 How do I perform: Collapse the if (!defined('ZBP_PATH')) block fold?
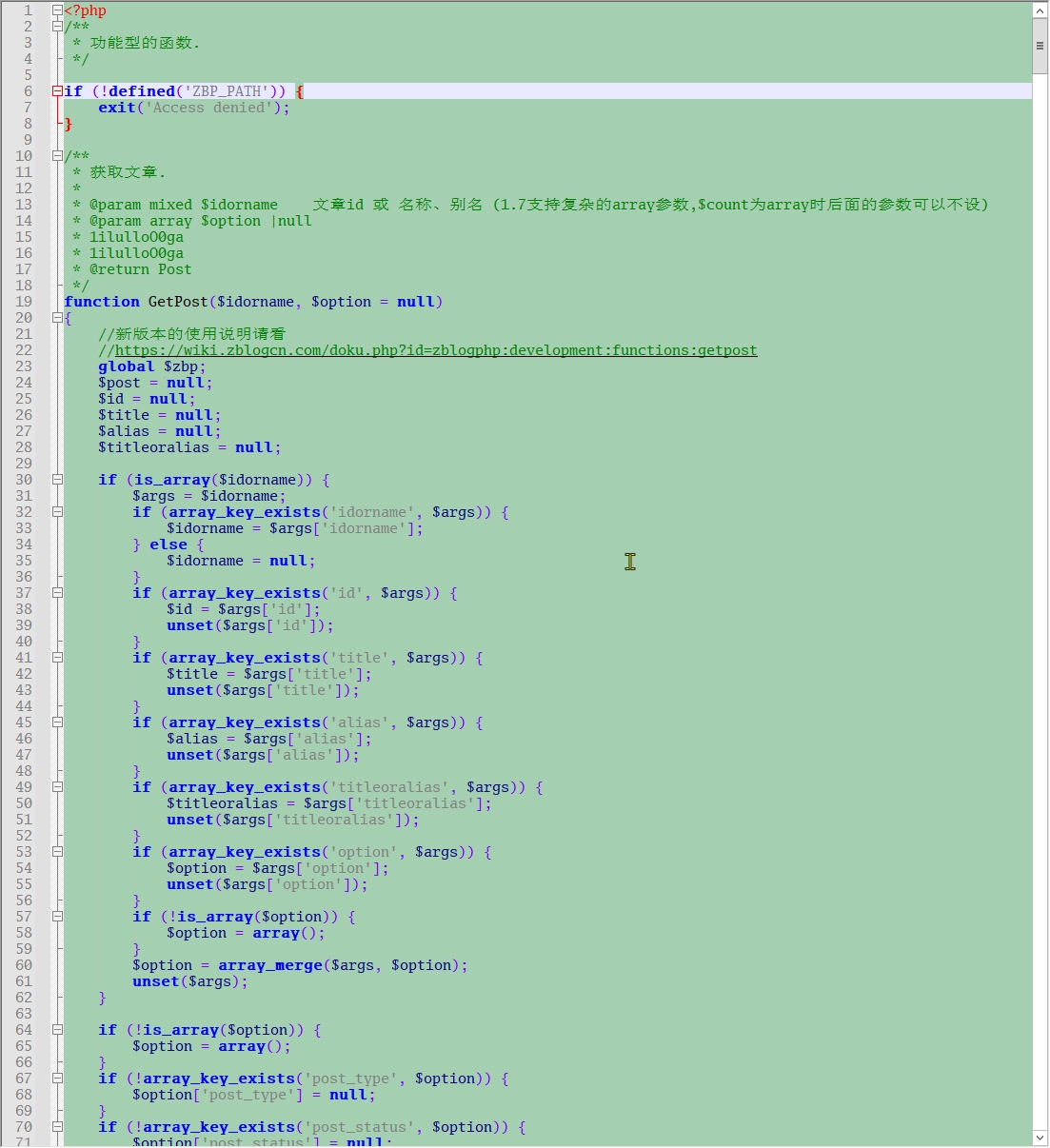(x=57, y=91)
